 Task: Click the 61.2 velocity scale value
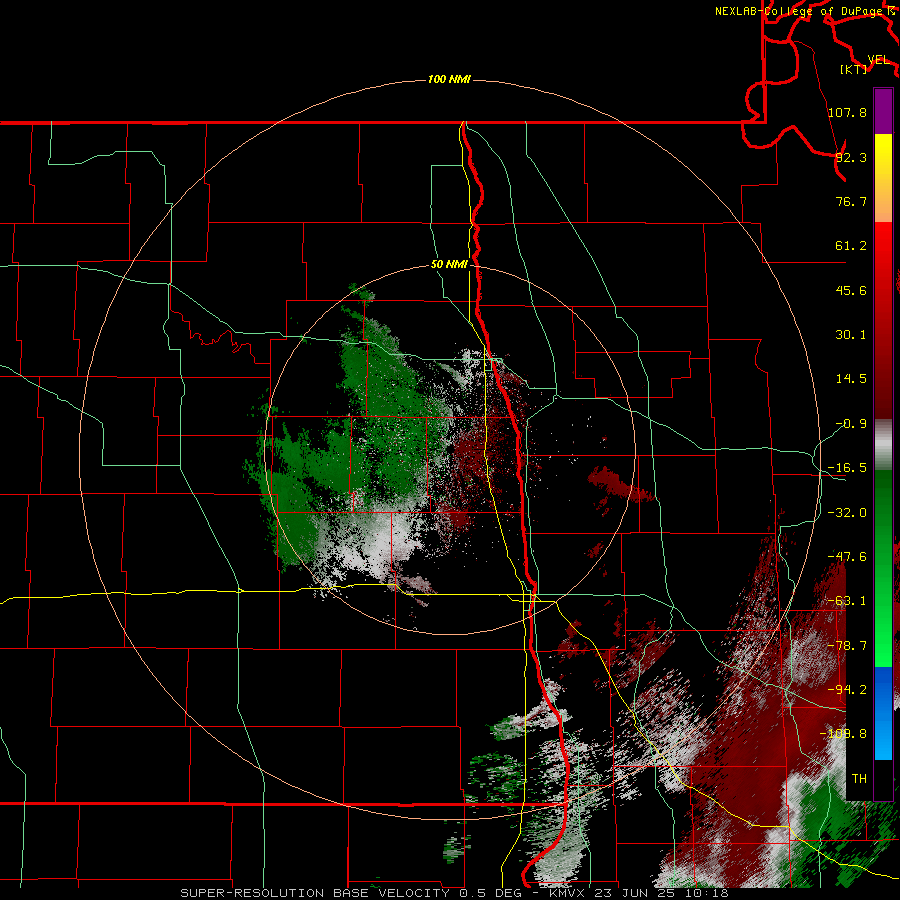851,246
